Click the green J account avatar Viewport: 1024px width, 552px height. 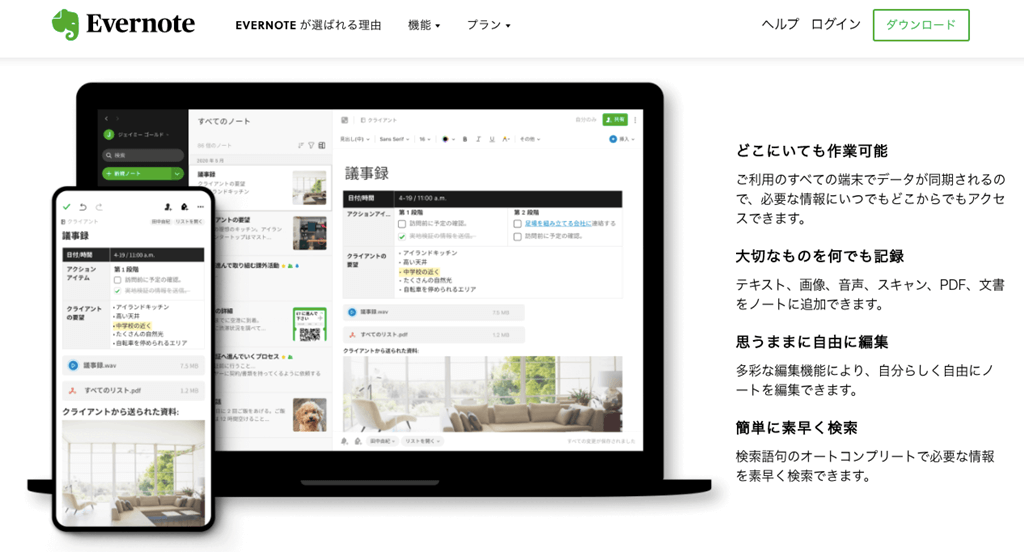click(x=109, y=135)
